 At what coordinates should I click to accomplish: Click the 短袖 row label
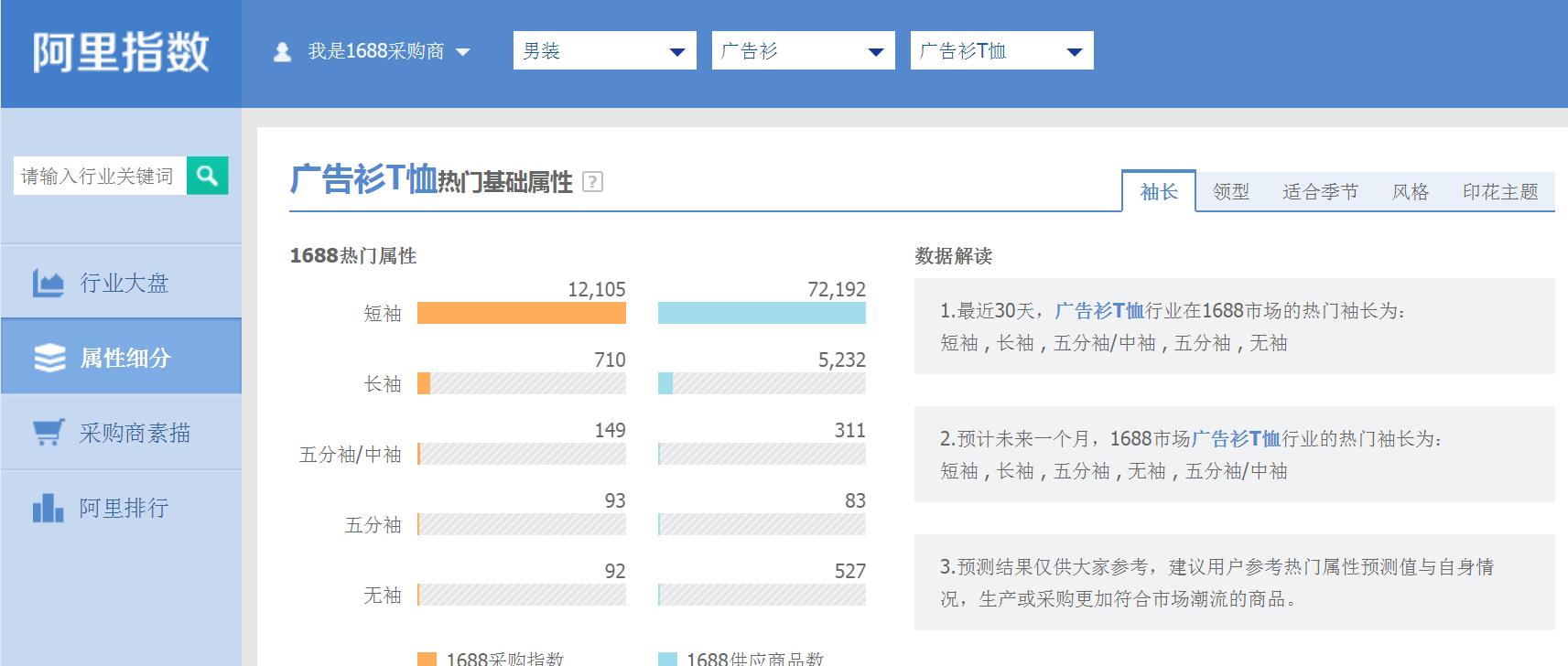point(383,313)
